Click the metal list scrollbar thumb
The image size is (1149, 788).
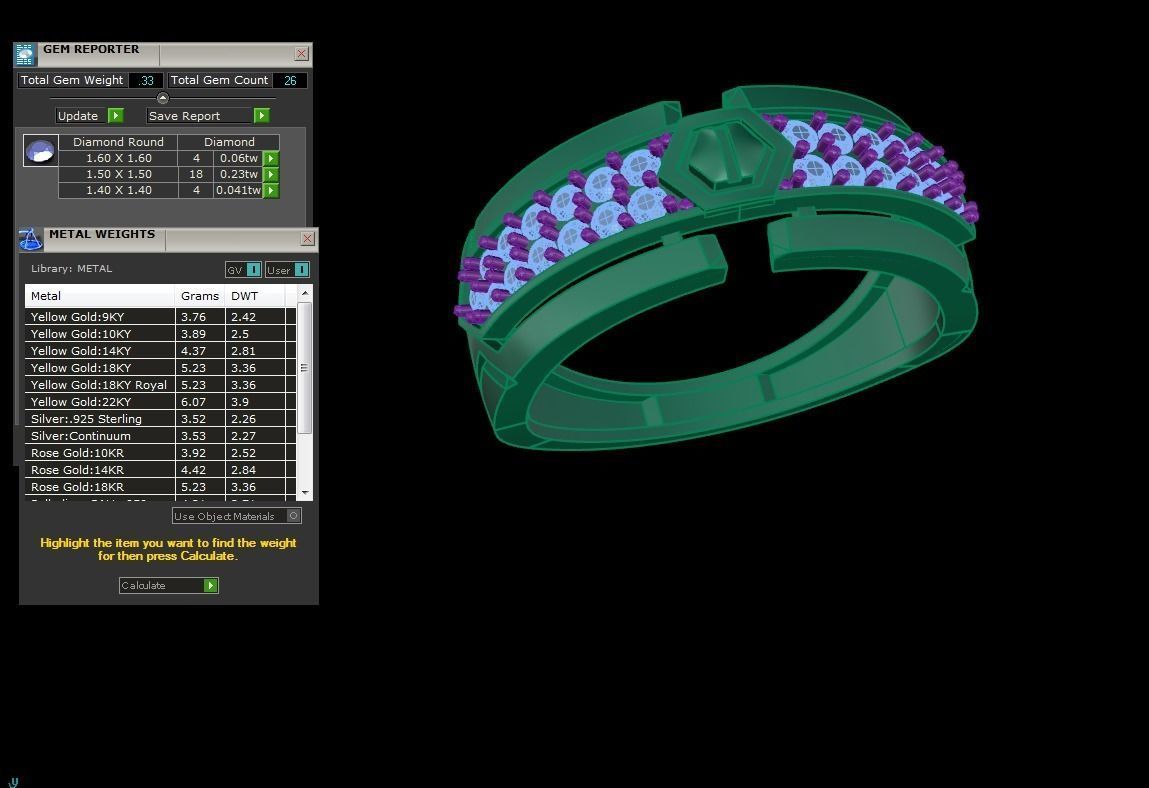(305, 367)
